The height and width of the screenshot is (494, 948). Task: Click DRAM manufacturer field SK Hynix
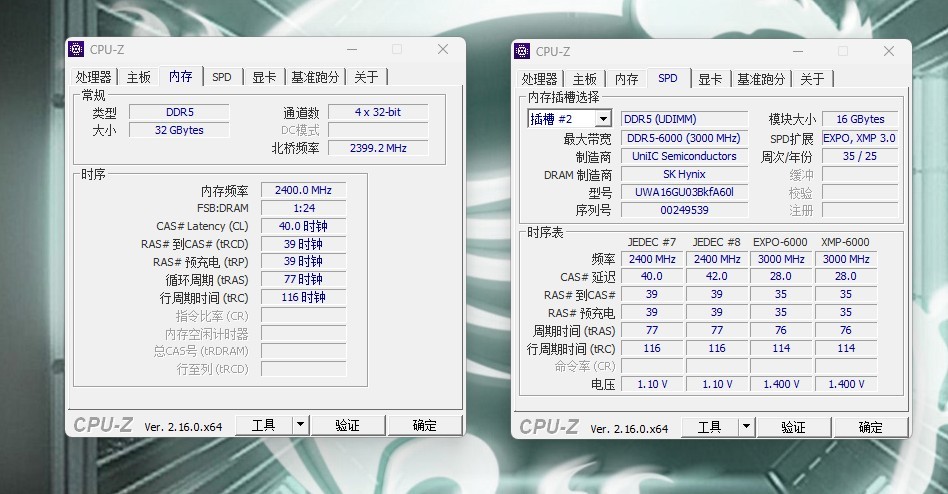(x=684, y=174)
